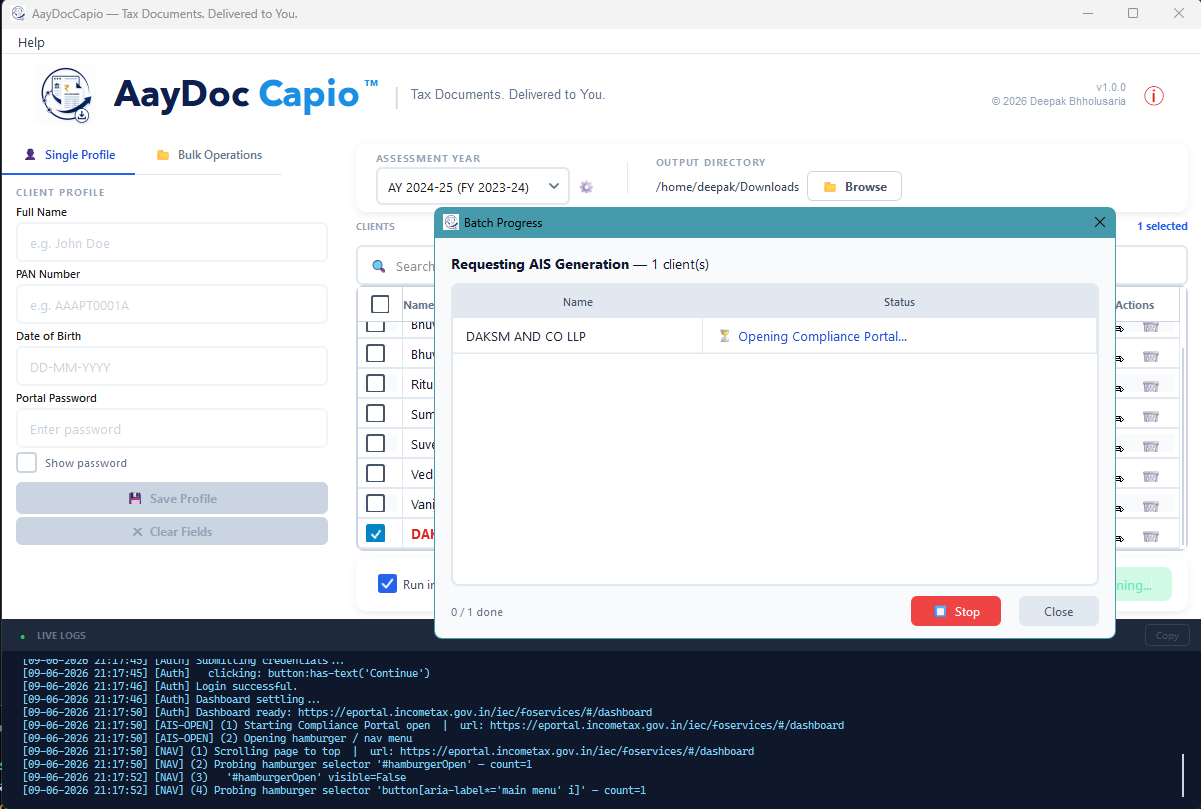The height and width of the screenshot is (809, 1201).
Task: Click the Copy button in Live Logs
Action: coord(1167,636)
